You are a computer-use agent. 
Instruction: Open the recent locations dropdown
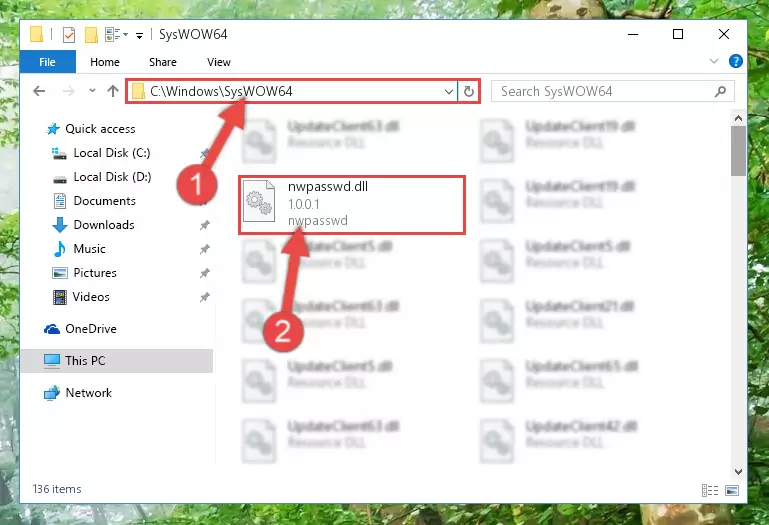click(x=92, y=91)
